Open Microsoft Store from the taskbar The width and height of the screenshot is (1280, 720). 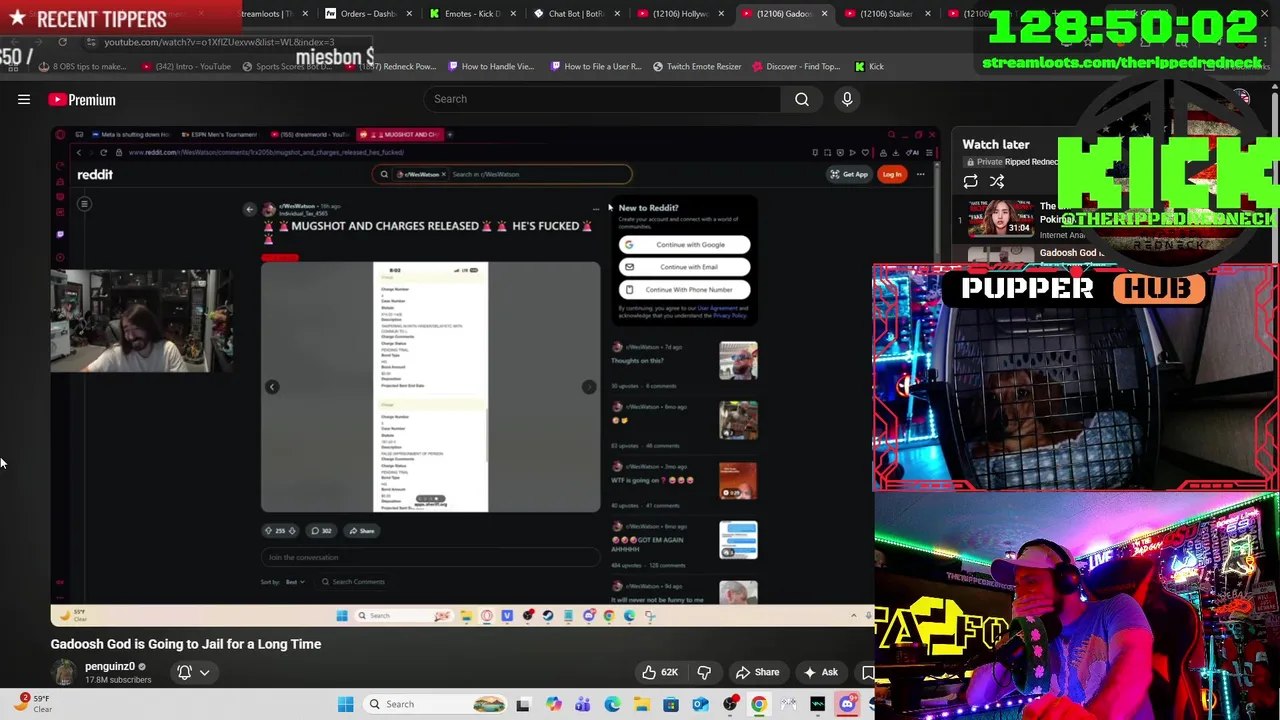pyautogui.click(x=671, y=704)
